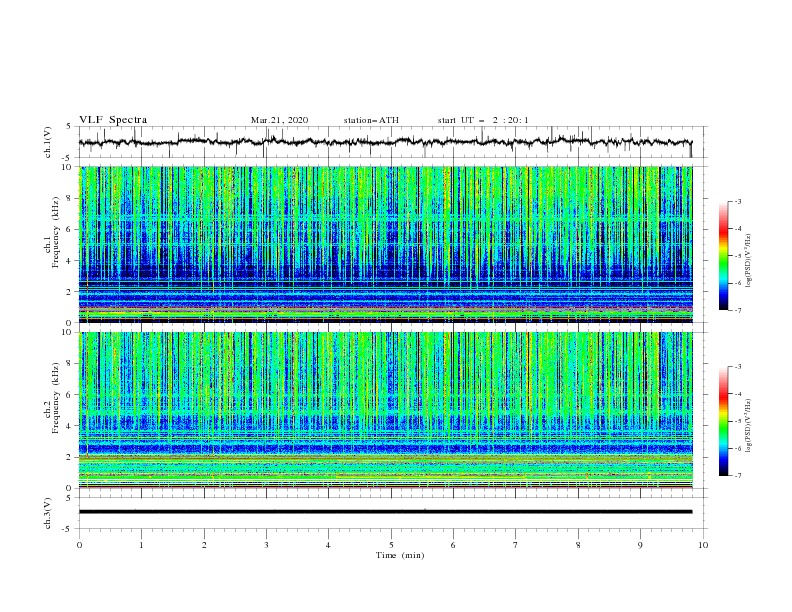Click the ch.2 spectrogram color scale bar
Screen dimensions: 792x612
[724, 421]
